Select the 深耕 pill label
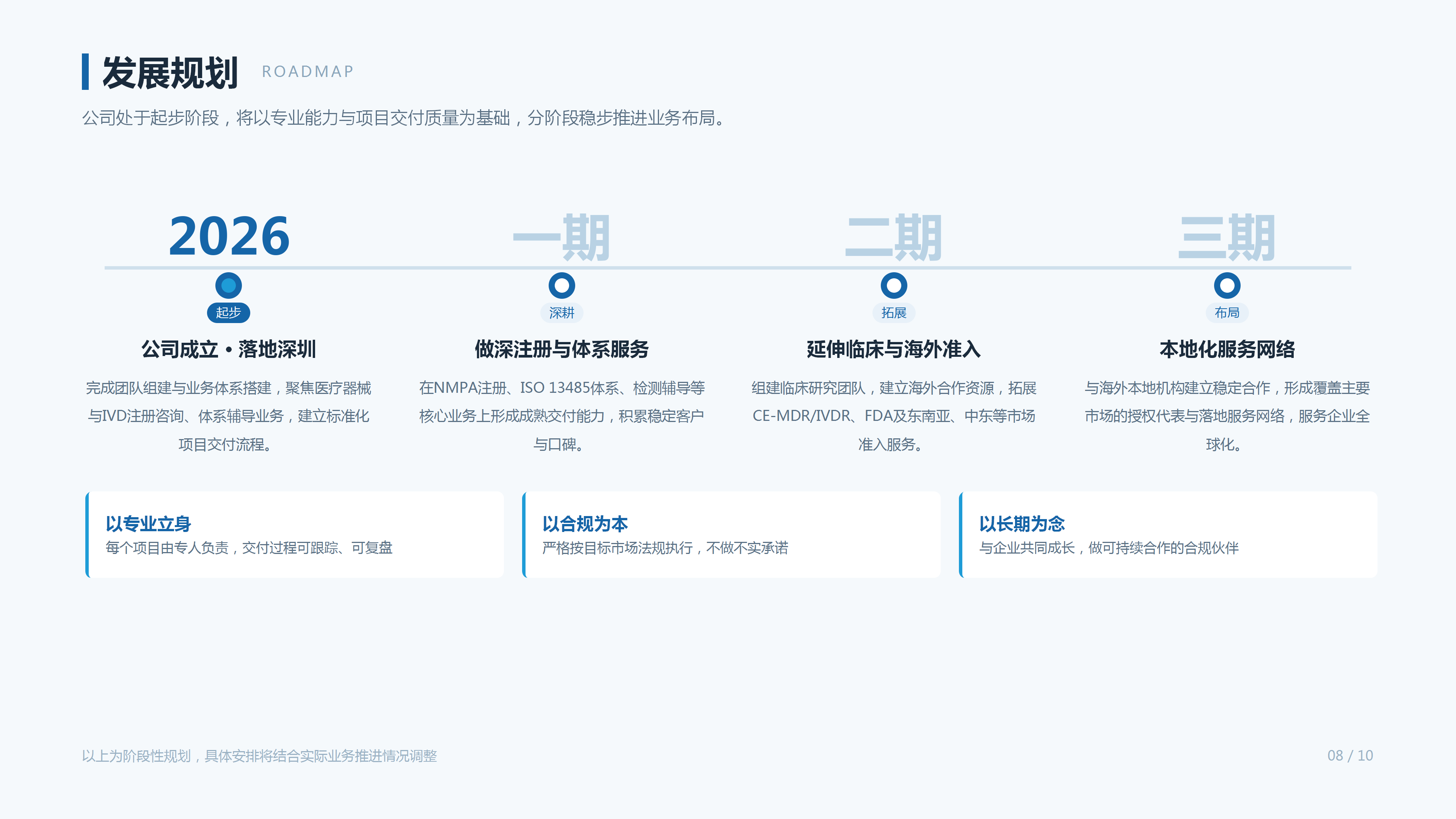The height and width of the screenshot is (819, 1456). pyautogui.click(x=561, y=312)
